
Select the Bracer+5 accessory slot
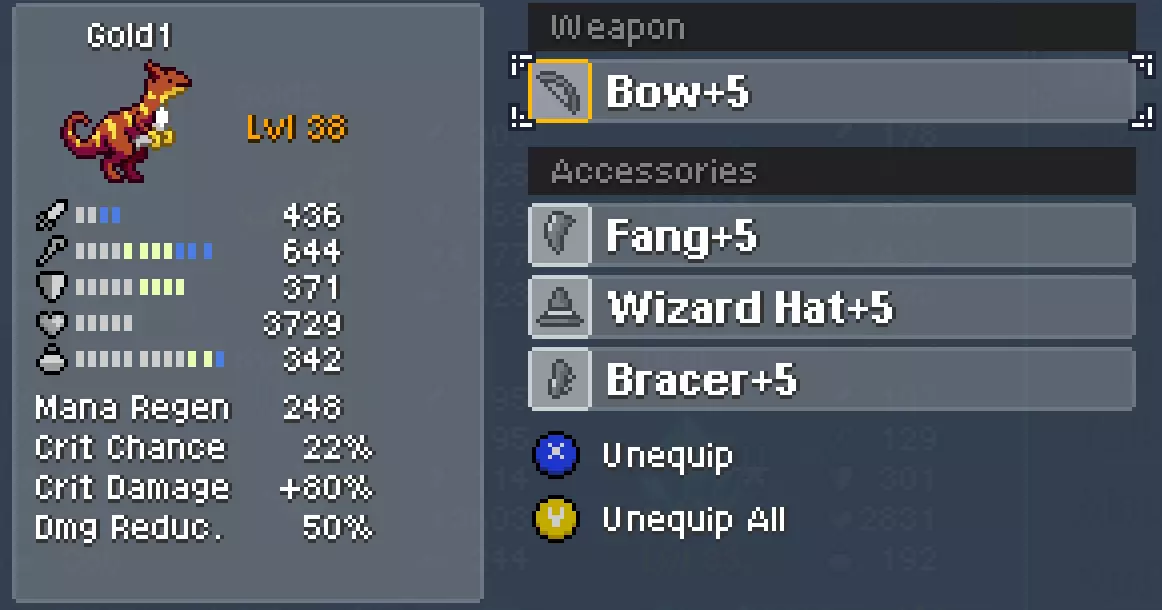coord(832,379)
